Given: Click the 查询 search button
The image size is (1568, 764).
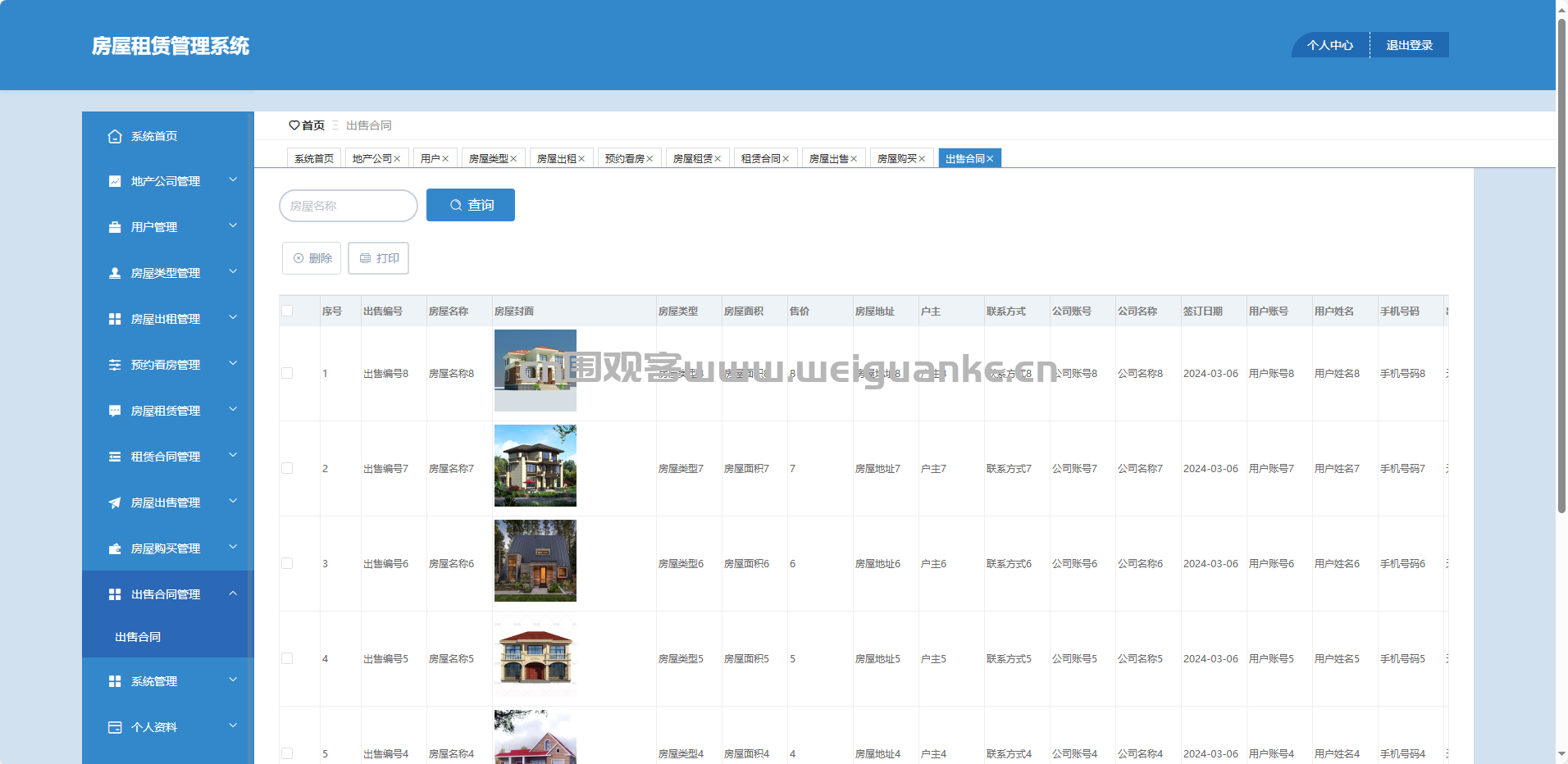Looking at the screenshot, I should click(471, 205).
